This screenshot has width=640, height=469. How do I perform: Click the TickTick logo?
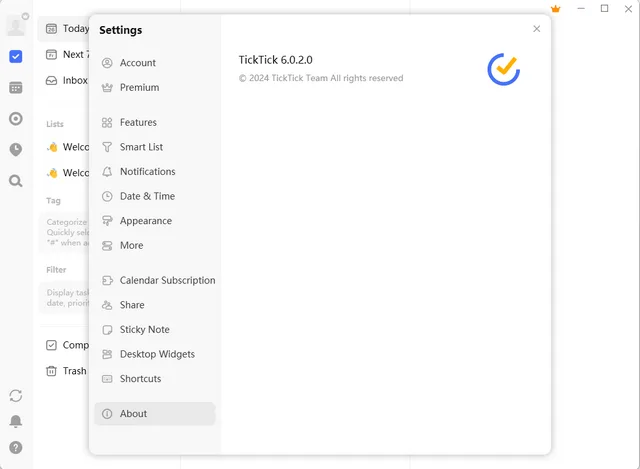[x=503, y=69]
